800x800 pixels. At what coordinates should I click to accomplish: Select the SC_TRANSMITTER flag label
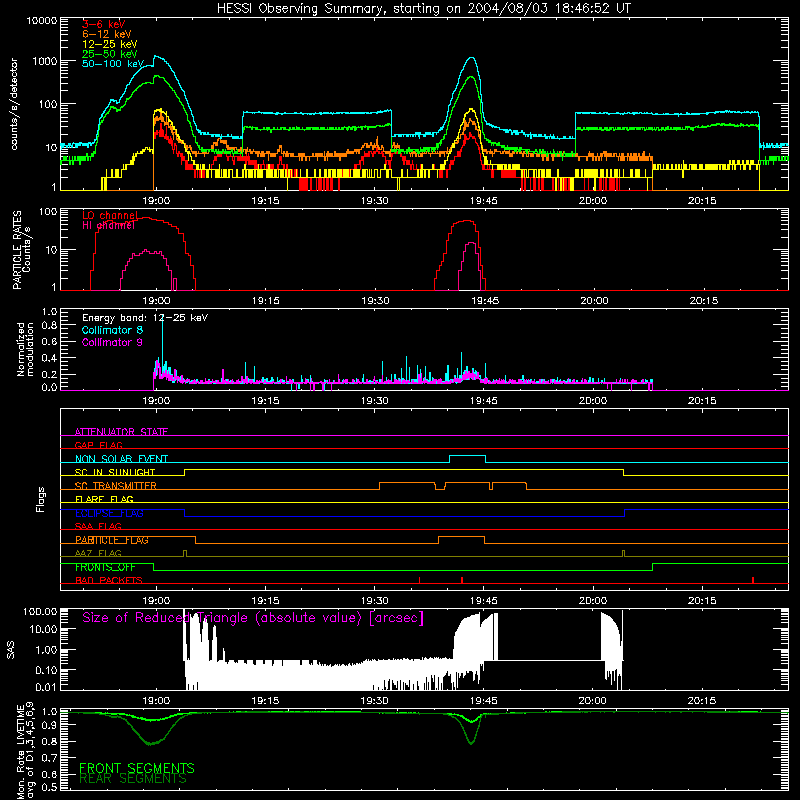pos(115,486)
